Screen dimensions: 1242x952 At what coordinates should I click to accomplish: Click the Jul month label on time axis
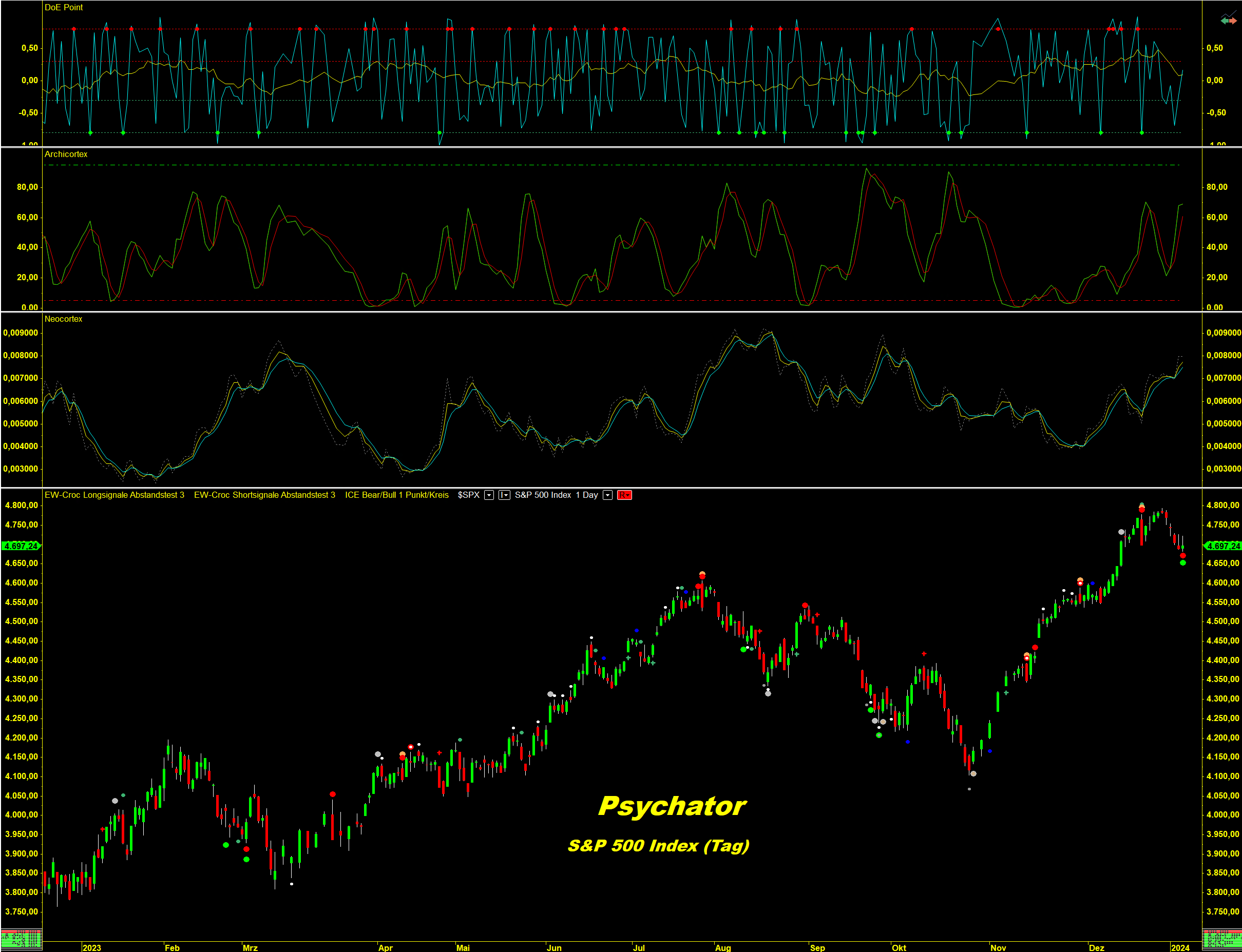click(639, 947)
